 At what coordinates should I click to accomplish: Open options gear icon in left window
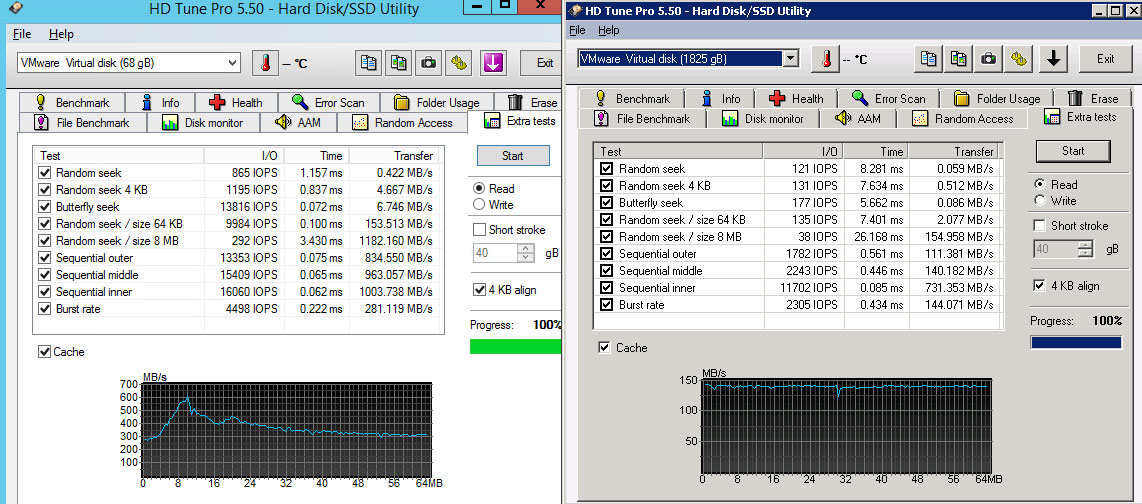coord(458,63)
